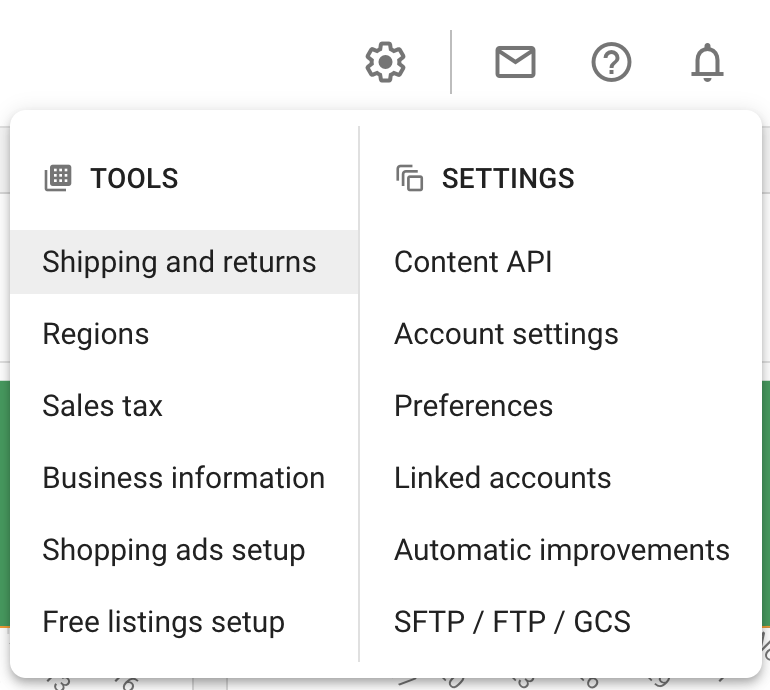
Task: Select Free listings setup
Action: (x=164, y=622)
